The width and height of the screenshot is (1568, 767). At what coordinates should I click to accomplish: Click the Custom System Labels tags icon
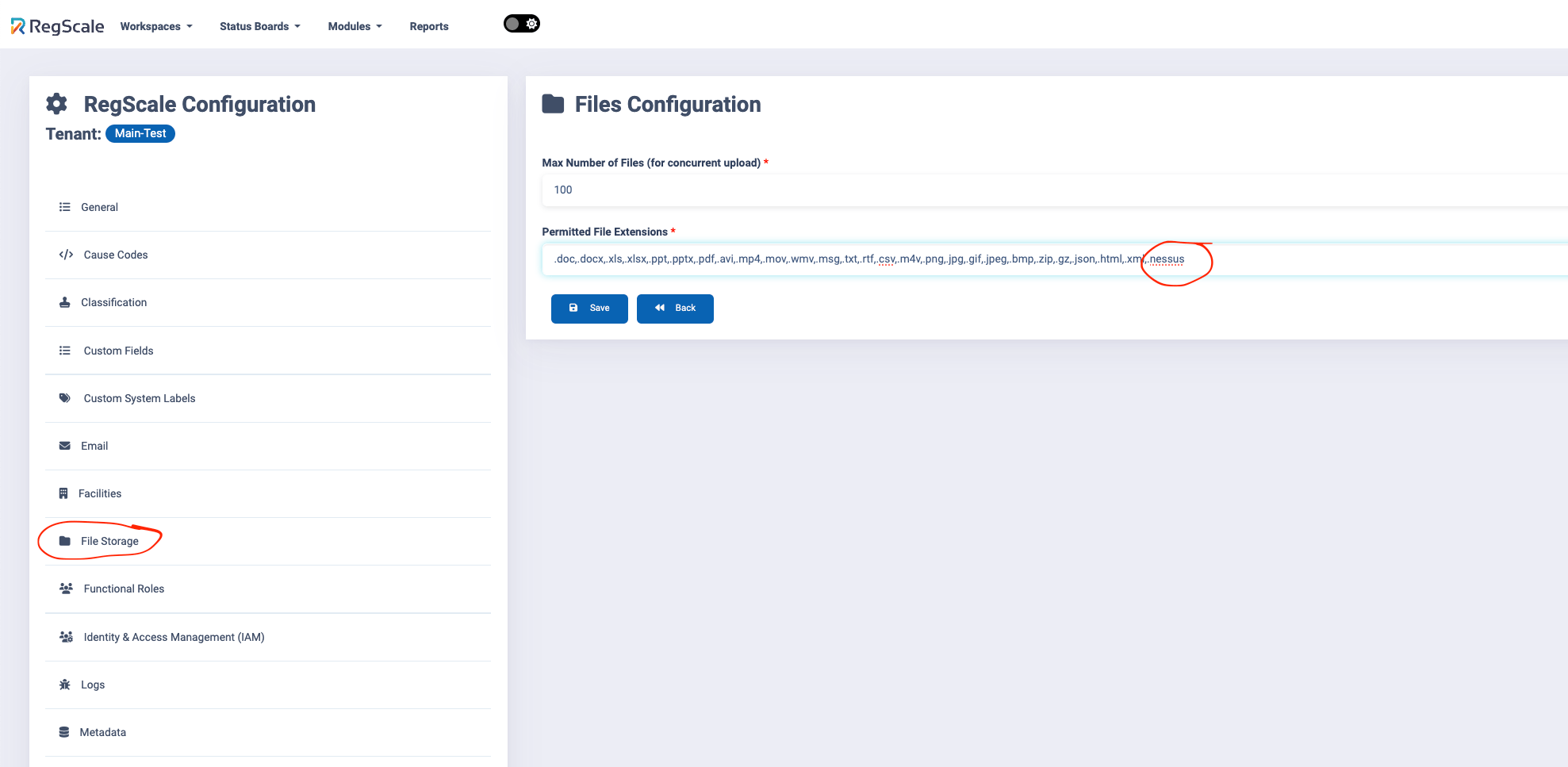65,398
